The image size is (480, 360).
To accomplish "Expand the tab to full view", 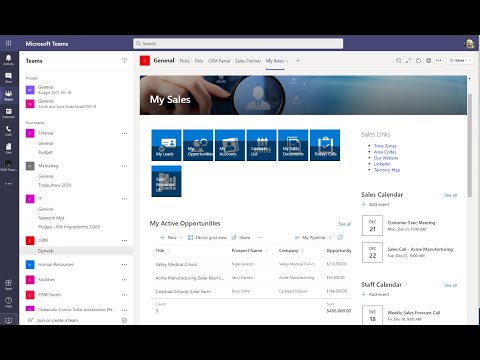I will tap(408, 61).
